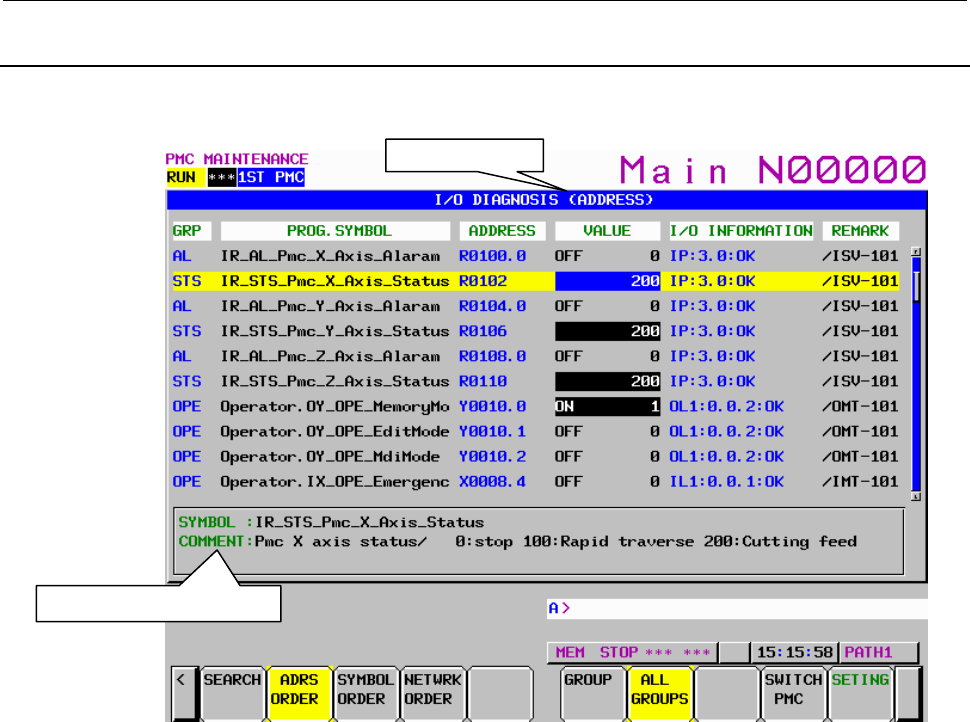Viewport: 970px width, 722px height.
Task: Click address R0102
Action: 483,281
